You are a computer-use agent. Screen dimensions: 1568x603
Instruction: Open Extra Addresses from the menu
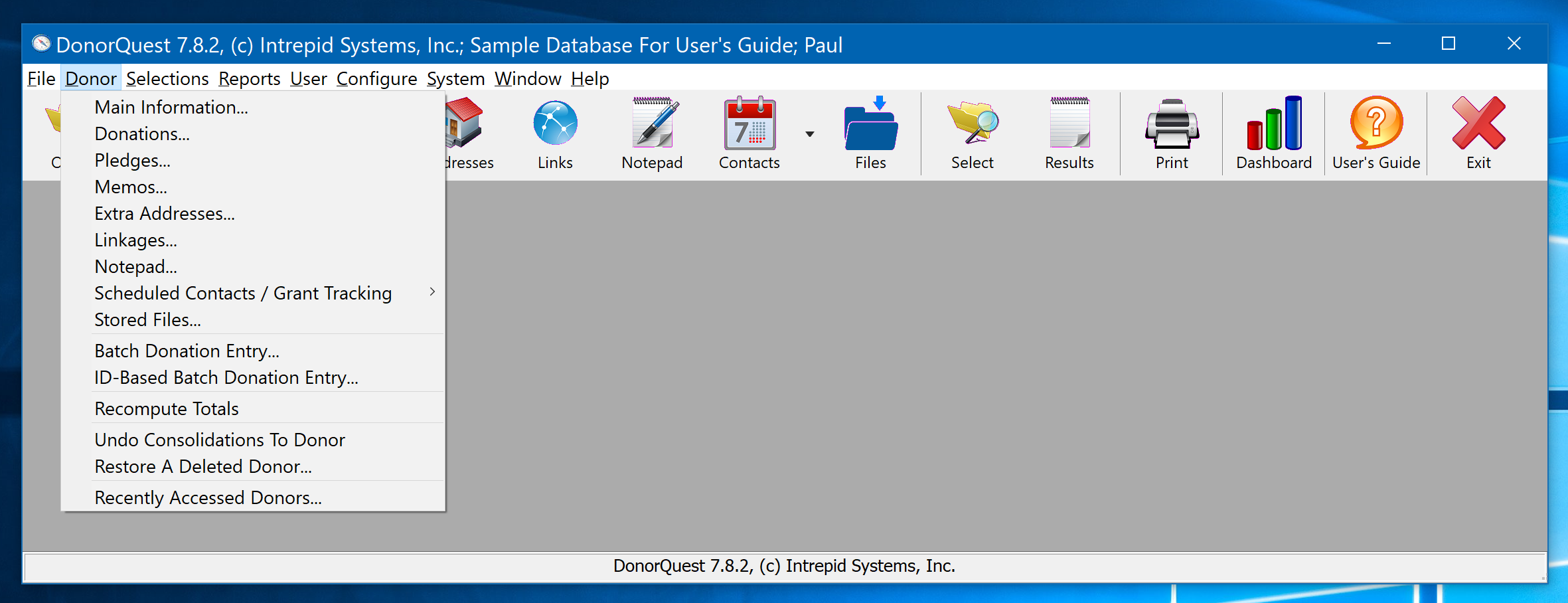(x=253, y=213)
